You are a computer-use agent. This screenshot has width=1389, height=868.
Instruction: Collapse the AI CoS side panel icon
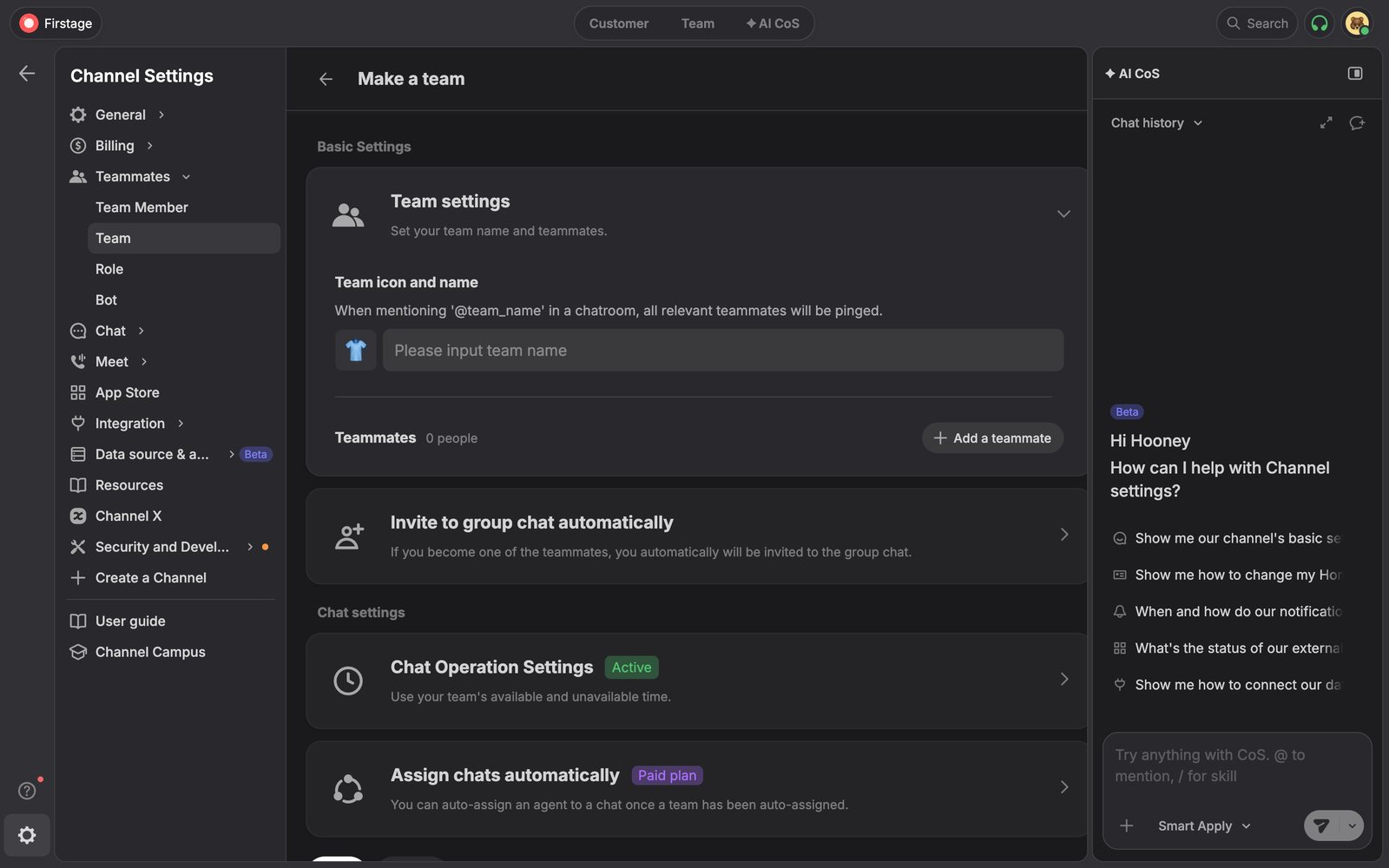click(1355, 74)
